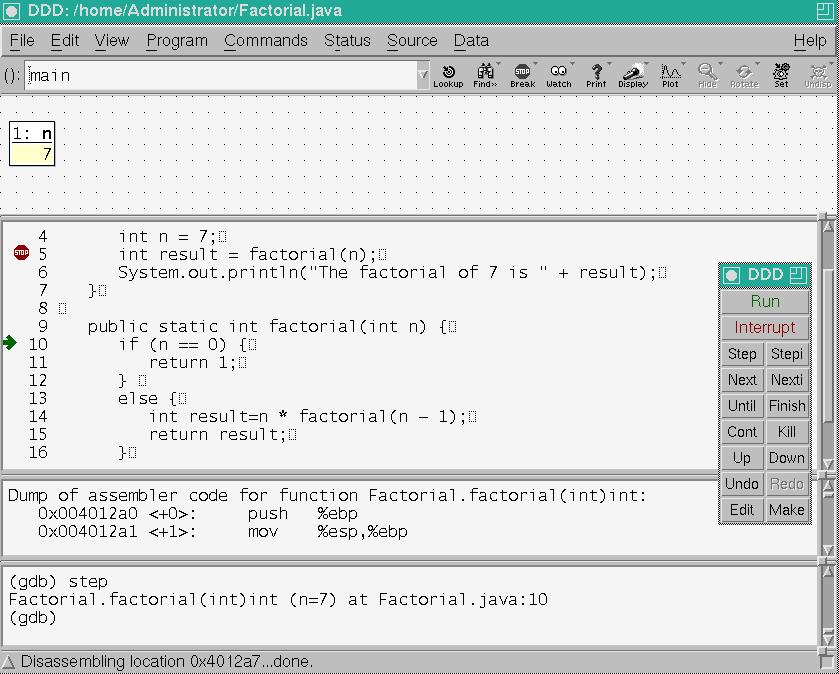Click the main window title bar menu icon
Image resolution: width=839 pixels, height=674 pixels.
(12, 11)
